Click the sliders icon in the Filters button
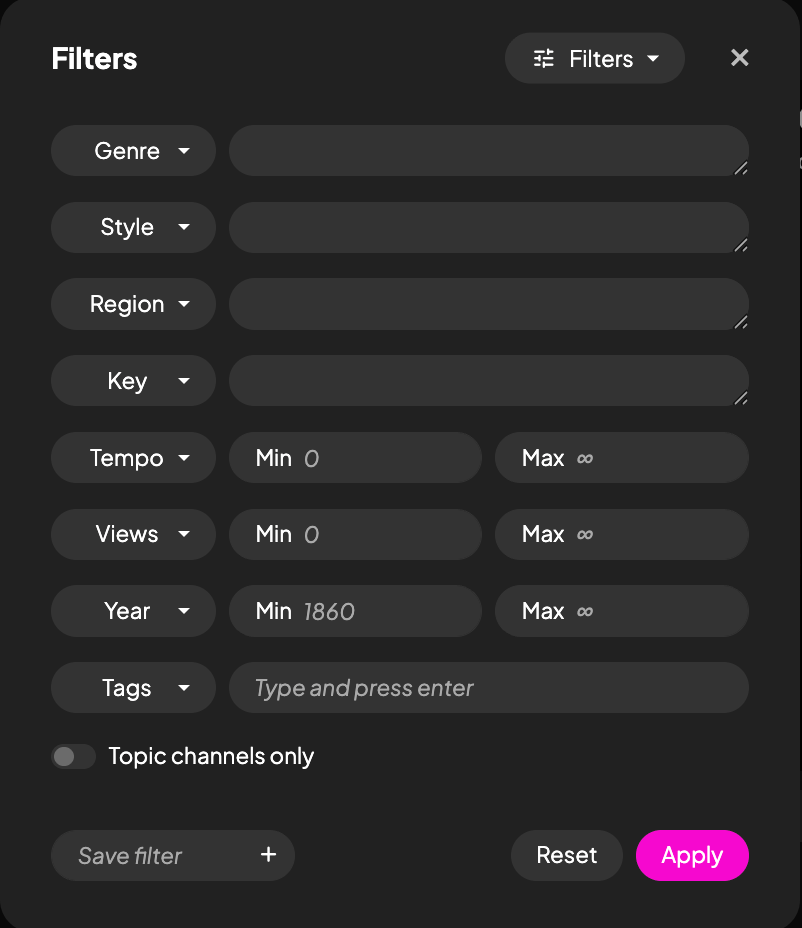 click(x=544, y=59)
